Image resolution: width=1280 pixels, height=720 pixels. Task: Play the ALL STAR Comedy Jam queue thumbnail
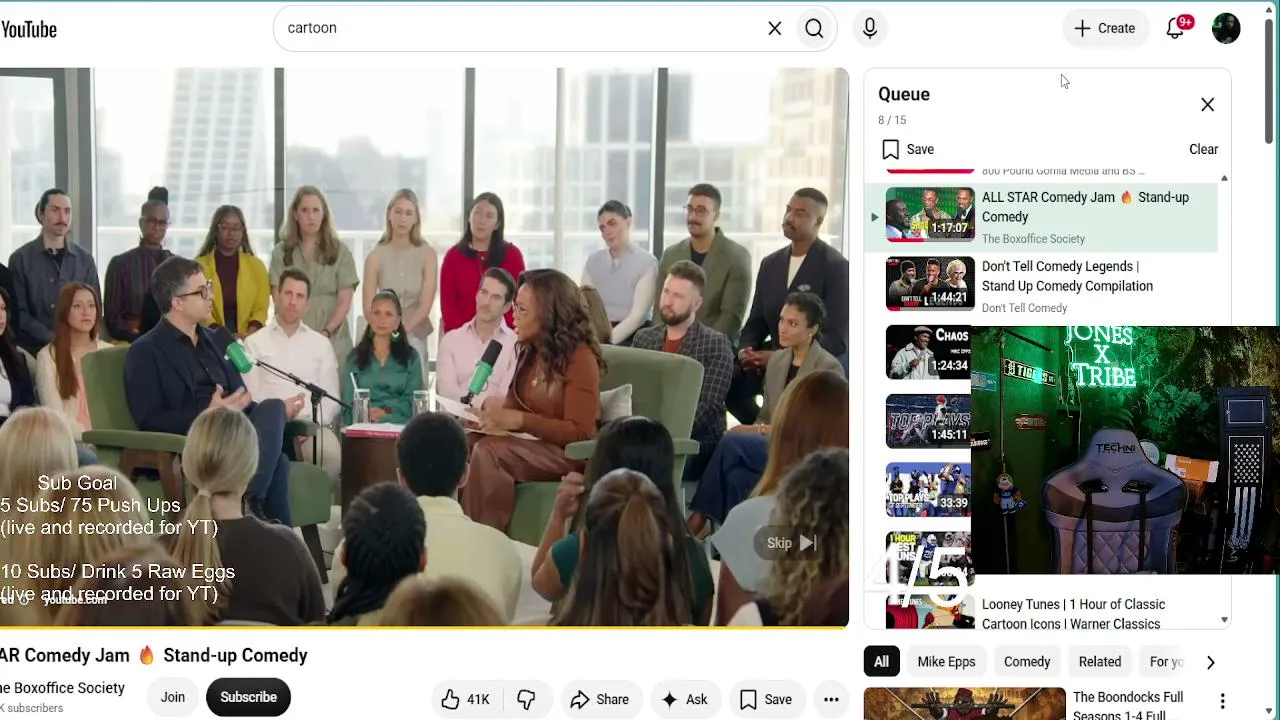click(x=930, y=215)
